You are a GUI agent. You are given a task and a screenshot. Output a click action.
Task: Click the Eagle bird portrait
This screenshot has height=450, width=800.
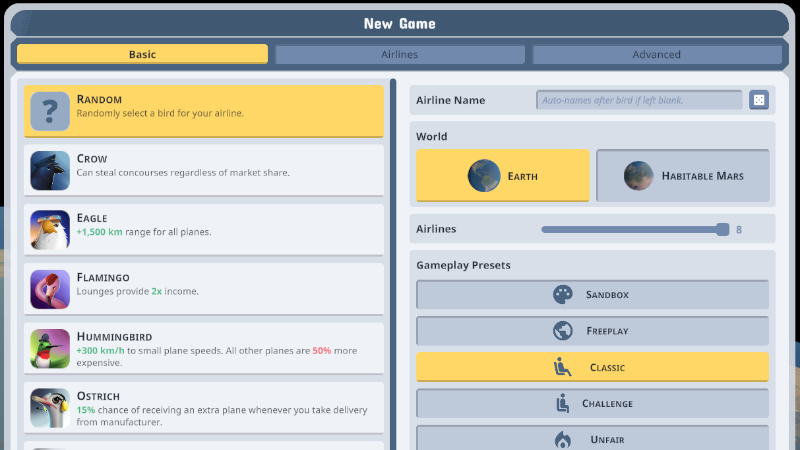point(49,230)
